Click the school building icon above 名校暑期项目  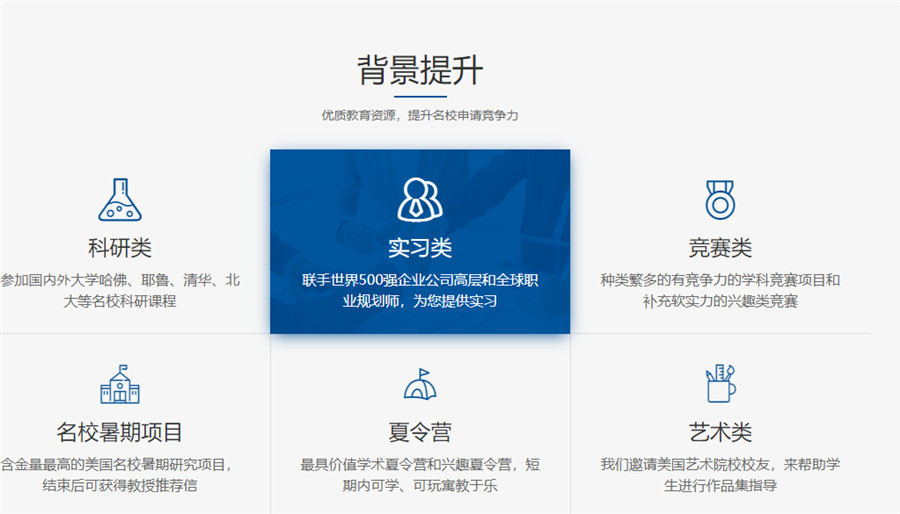[x=120, y=384]
